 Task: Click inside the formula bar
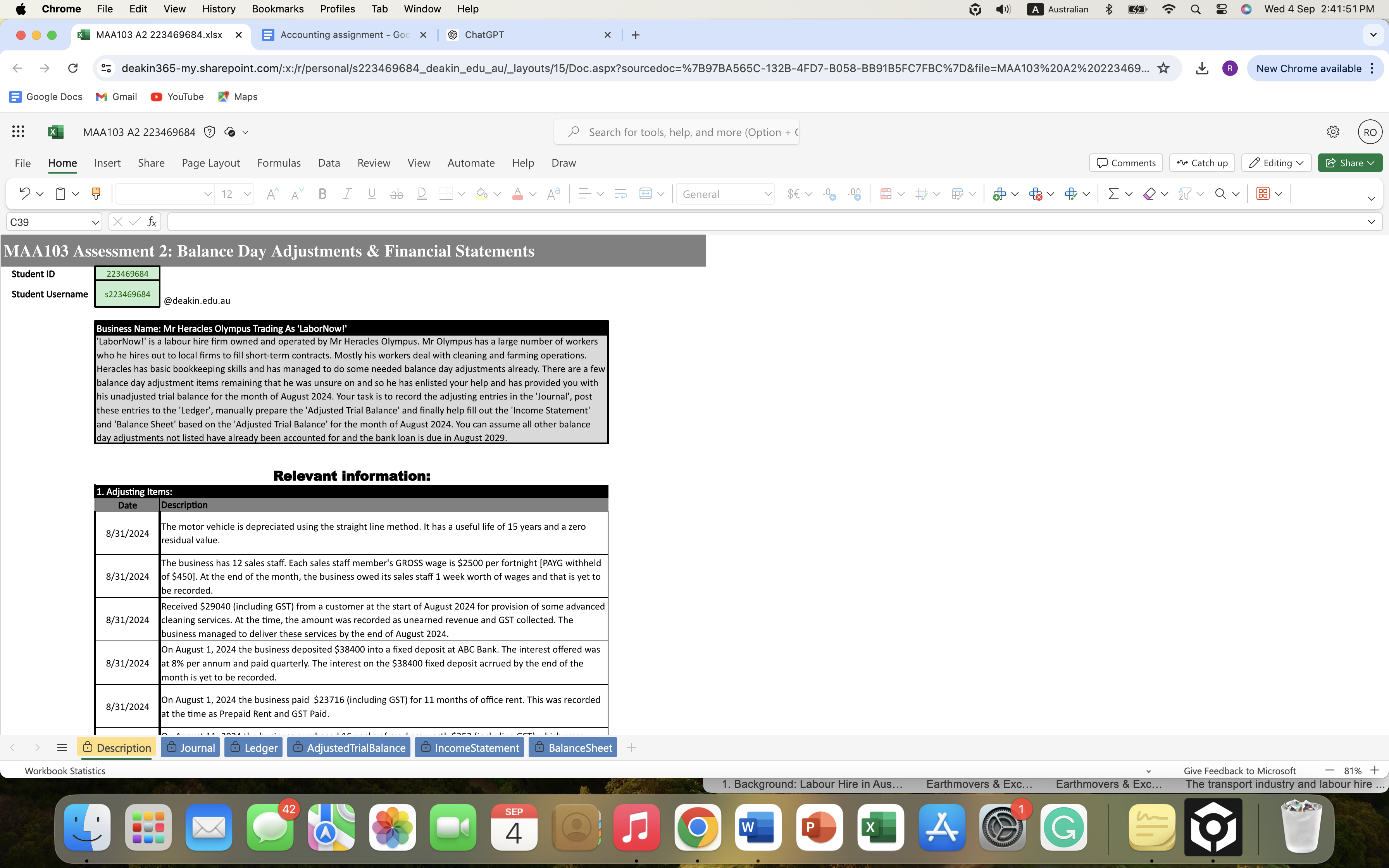459,222
